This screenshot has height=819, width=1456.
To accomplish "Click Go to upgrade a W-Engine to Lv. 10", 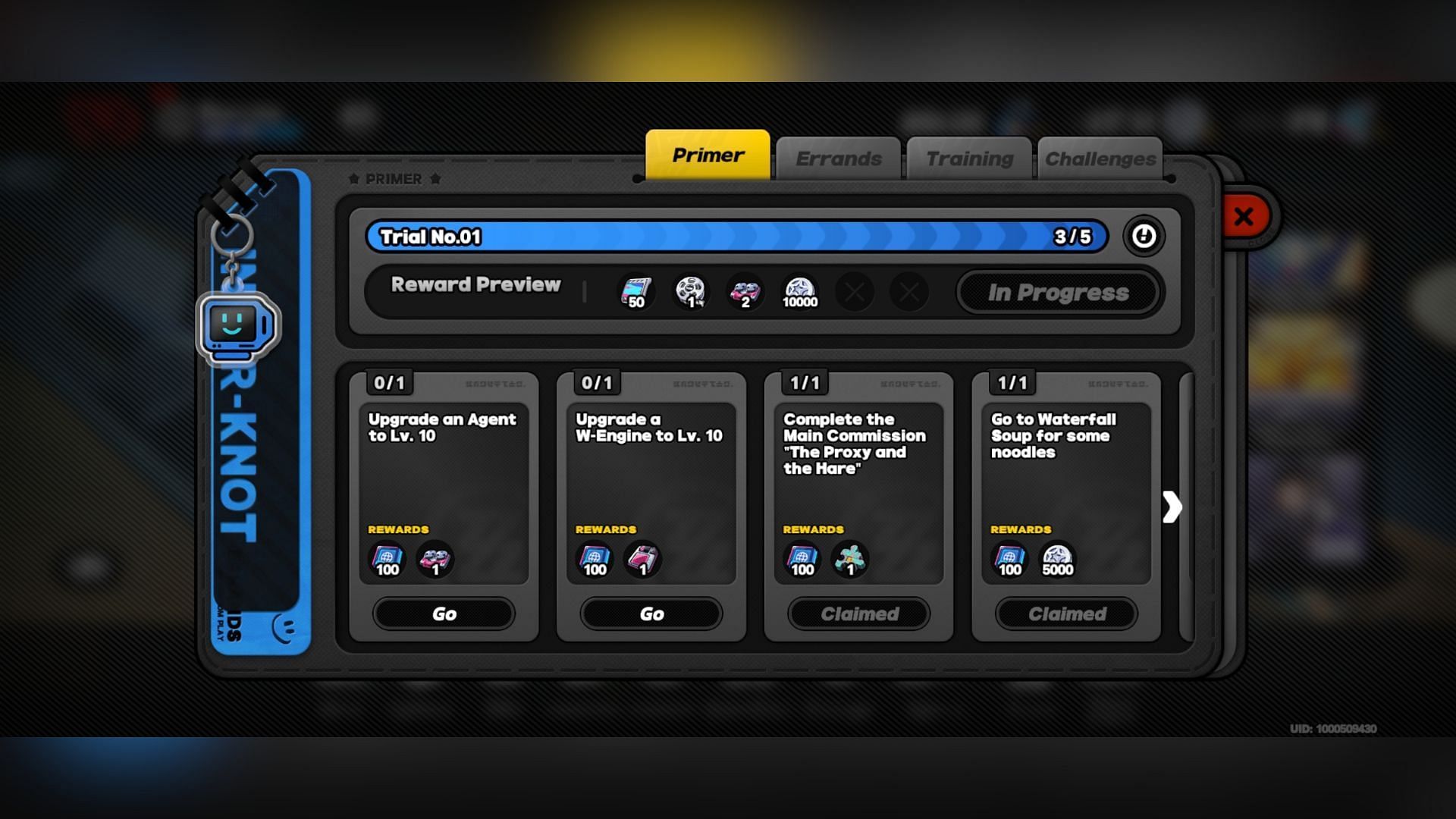I will [x=651, y=613].
